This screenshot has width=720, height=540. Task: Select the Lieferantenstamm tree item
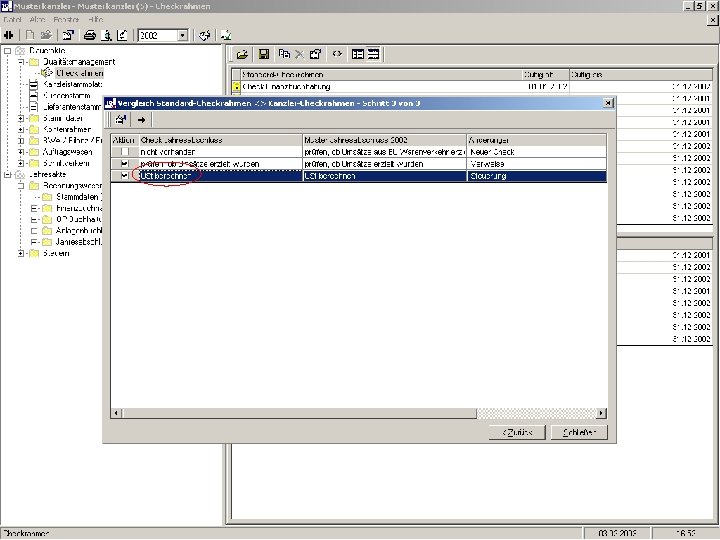pos(72,107)
